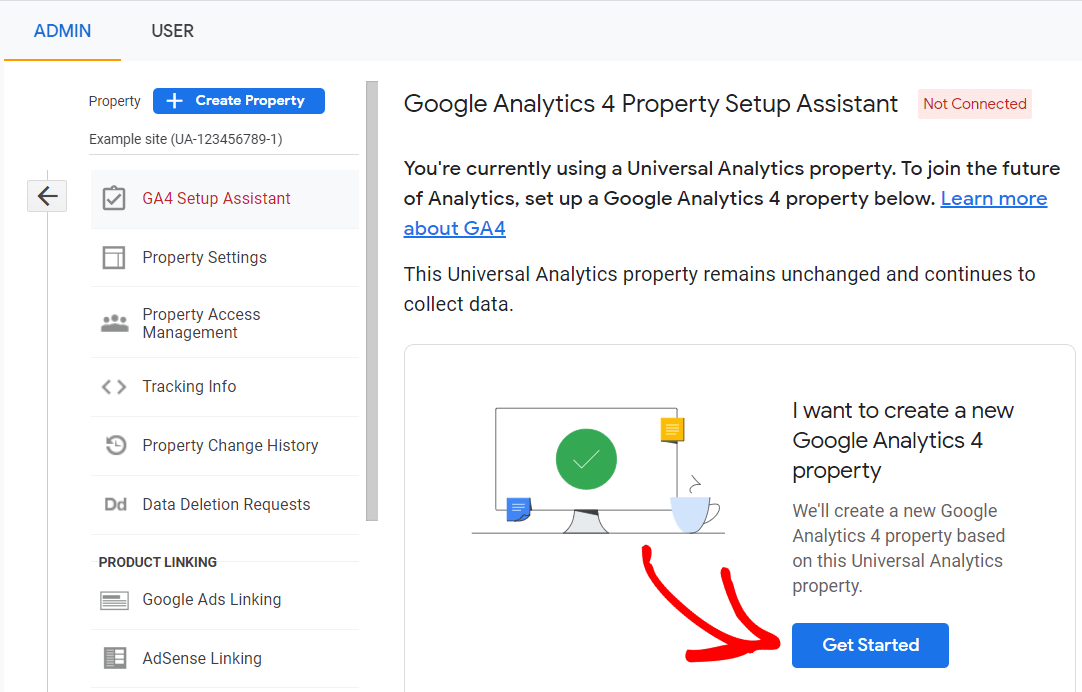Click the blue Get Started button
Image resolution: width=1082 pixels, height=692 pixels.
tap(870, 646)
